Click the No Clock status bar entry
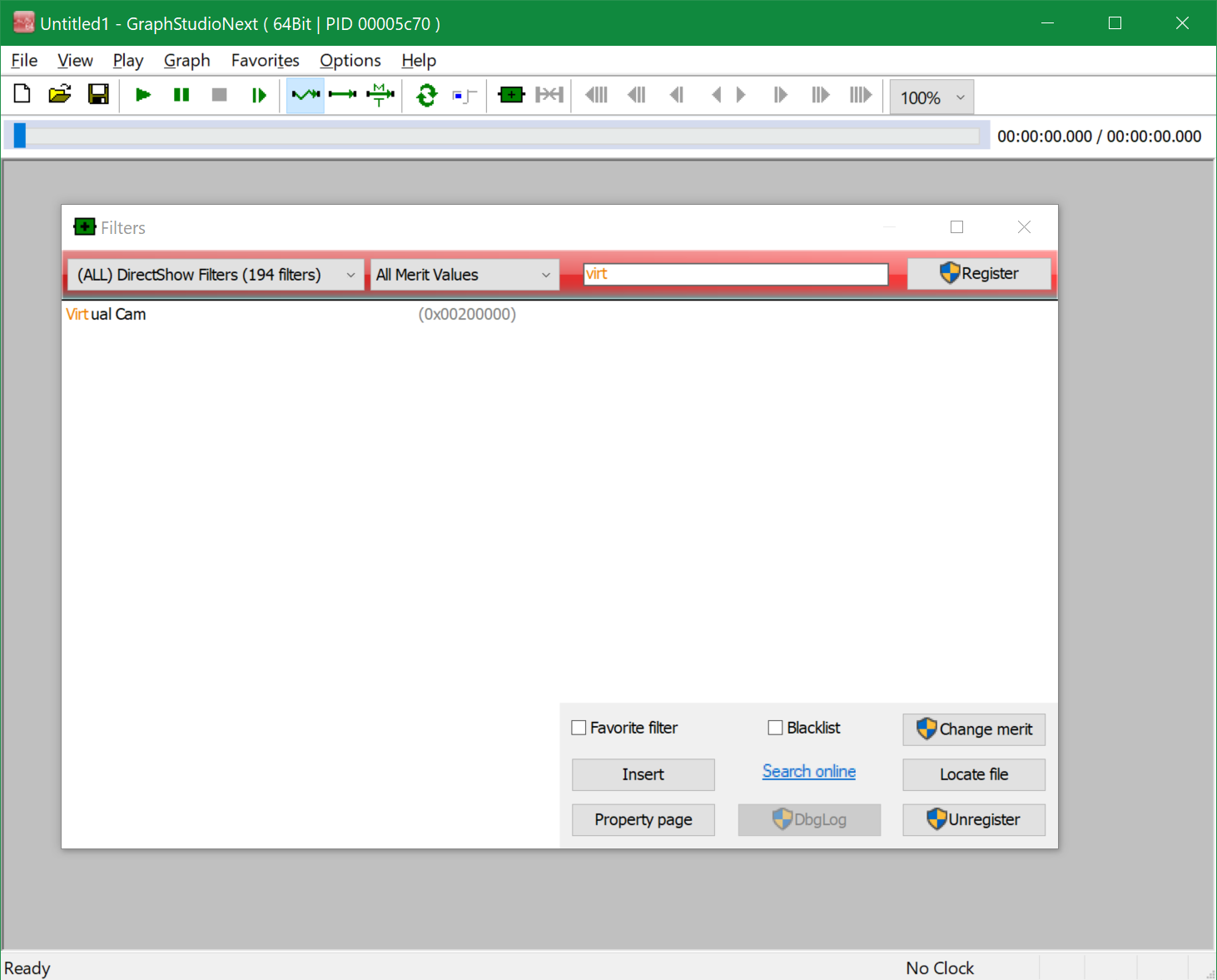This screenshot has width=1217, height=980. point(940,968)
